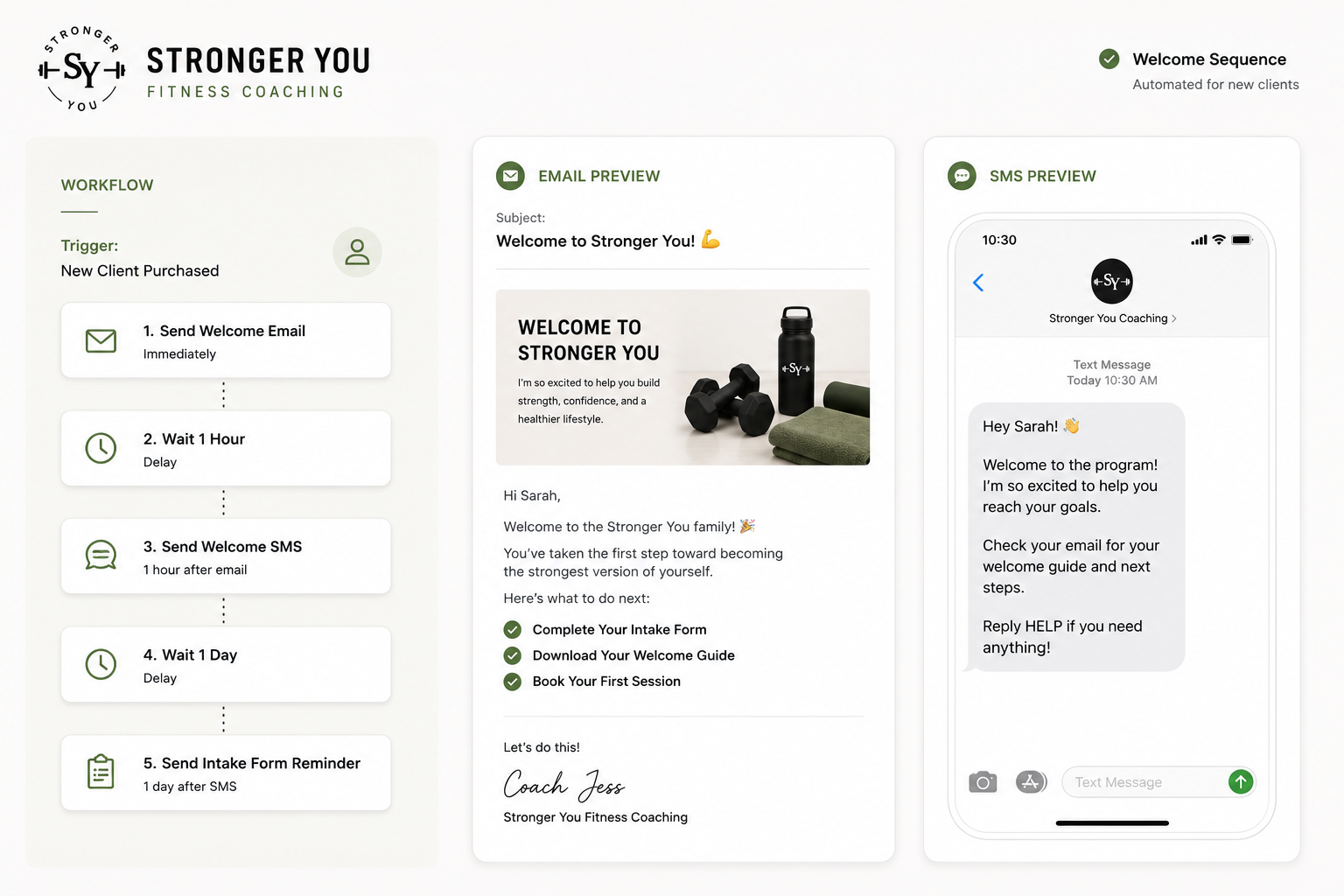Click the clipboard icon in Intake Form Reminder step
1344x896 pixels.
[x=101, y=772]
